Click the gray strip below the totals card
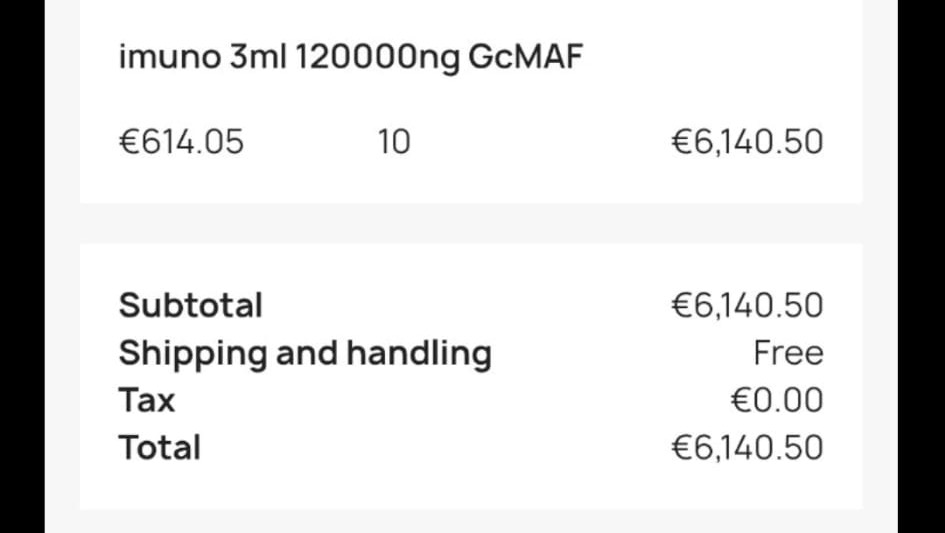The height and width of the screenshot is (533, 945). coord(470,521)
